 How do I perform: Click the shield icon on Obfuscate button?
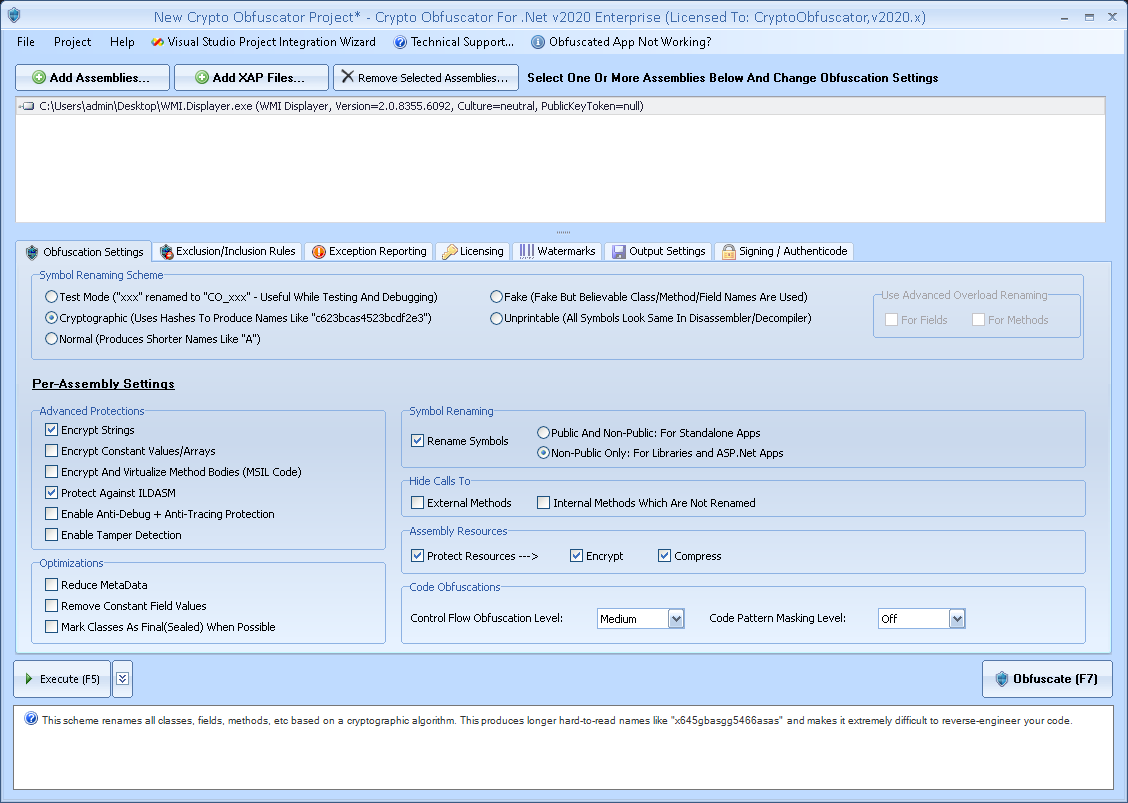1001,679
